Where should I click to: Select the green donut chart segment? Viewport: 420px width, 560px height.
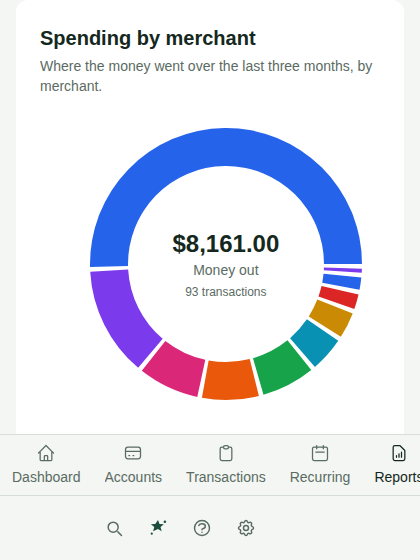[281, 367]
